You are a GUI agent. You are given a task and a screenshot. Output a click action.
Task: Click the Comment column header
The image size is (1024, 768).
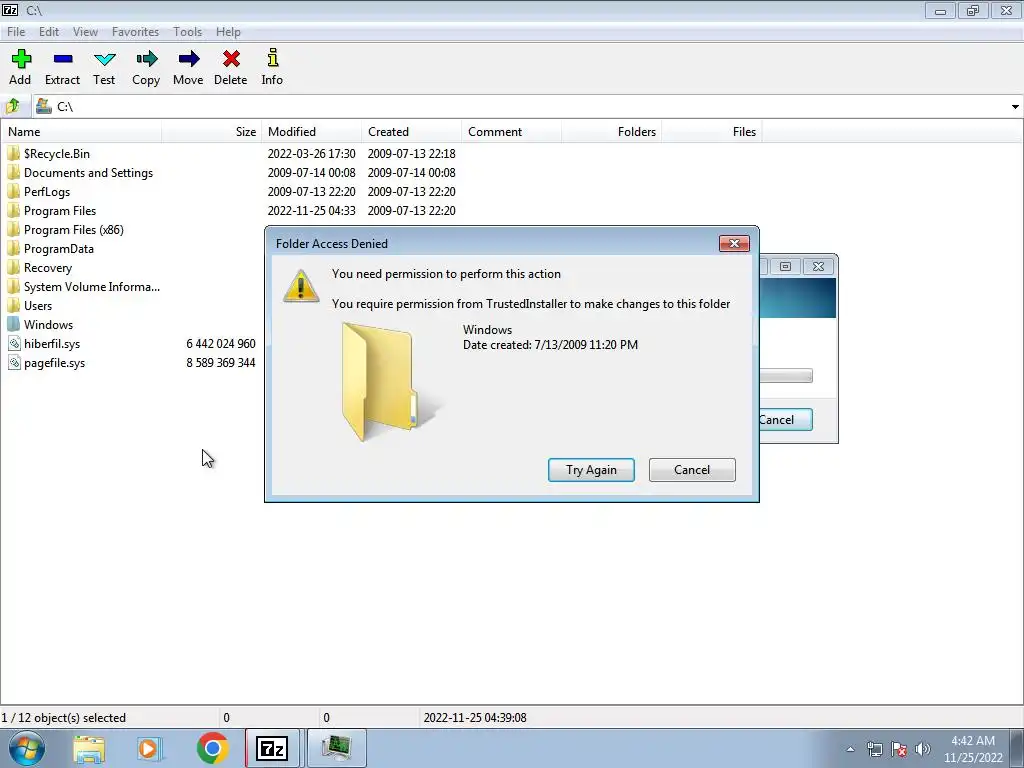pyautogui.click(x=511, y=131)
